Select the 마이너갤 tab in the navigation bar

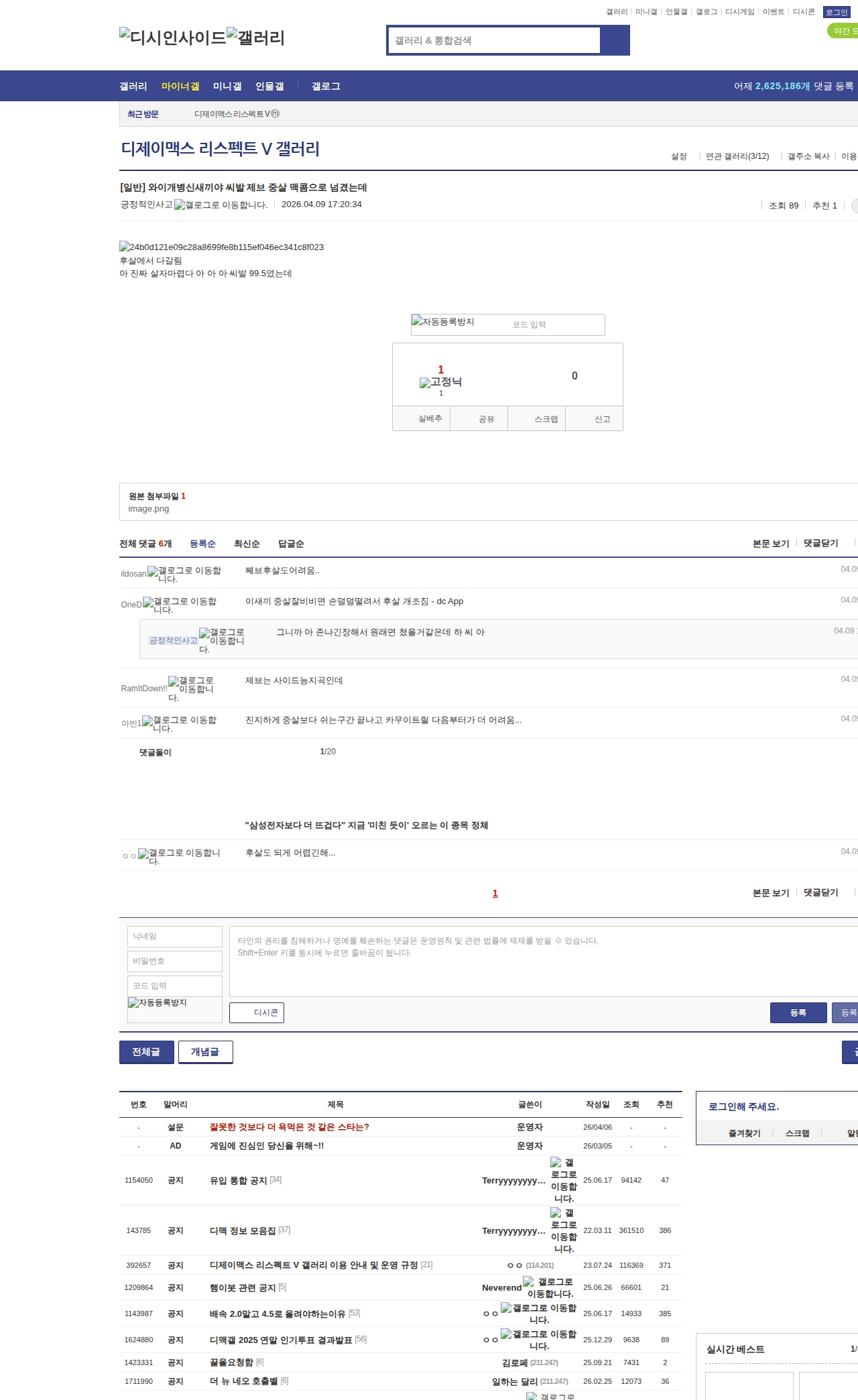click(x=180, y=86)
